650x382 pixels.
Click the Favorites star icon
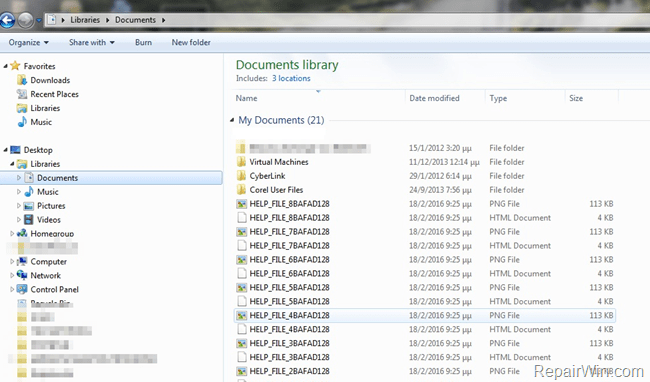pyautogui.click(x=15, y=66)
